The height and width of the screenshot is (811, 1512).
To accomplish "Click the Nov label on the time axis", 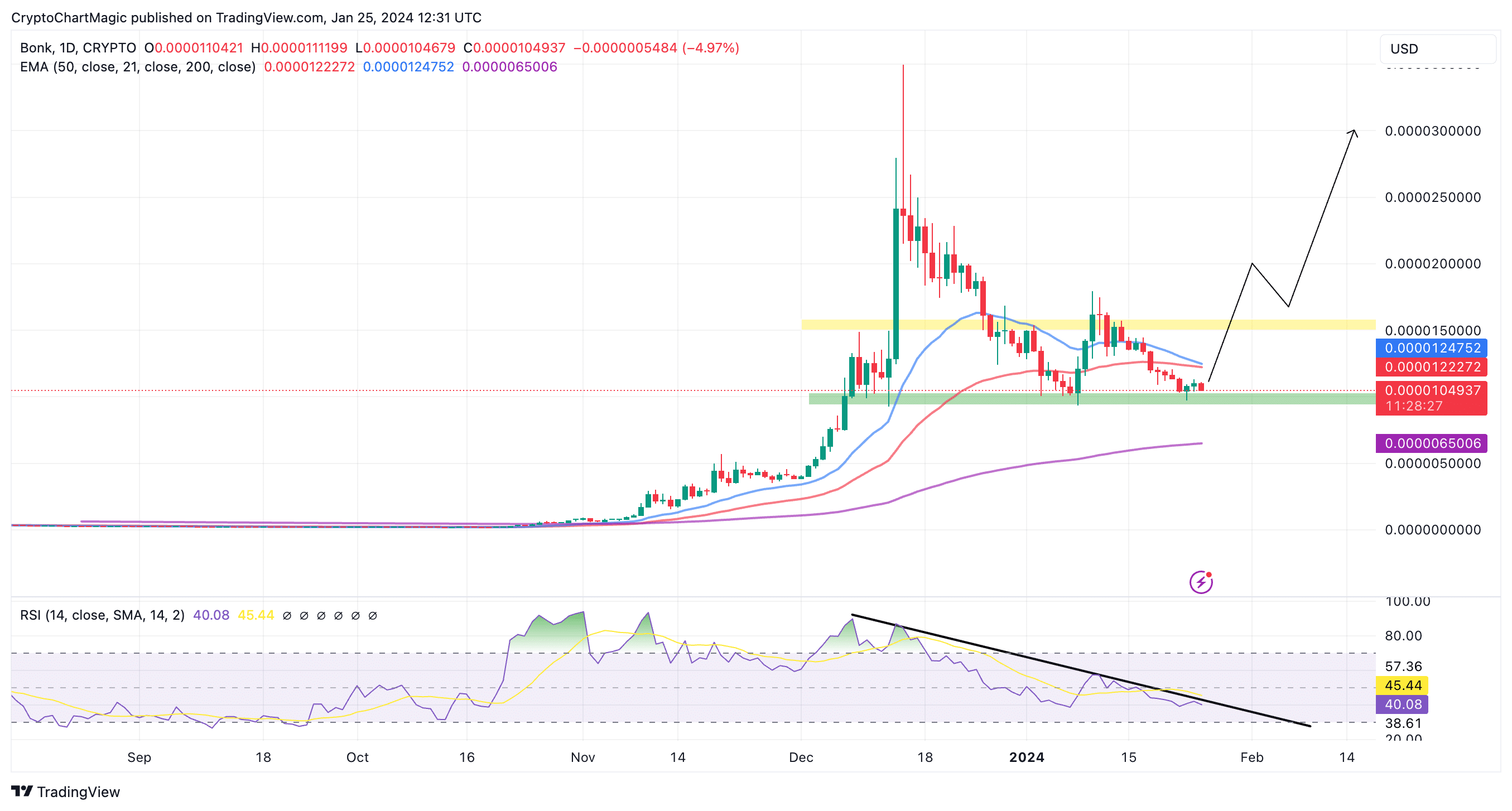I will coord(583,757).
